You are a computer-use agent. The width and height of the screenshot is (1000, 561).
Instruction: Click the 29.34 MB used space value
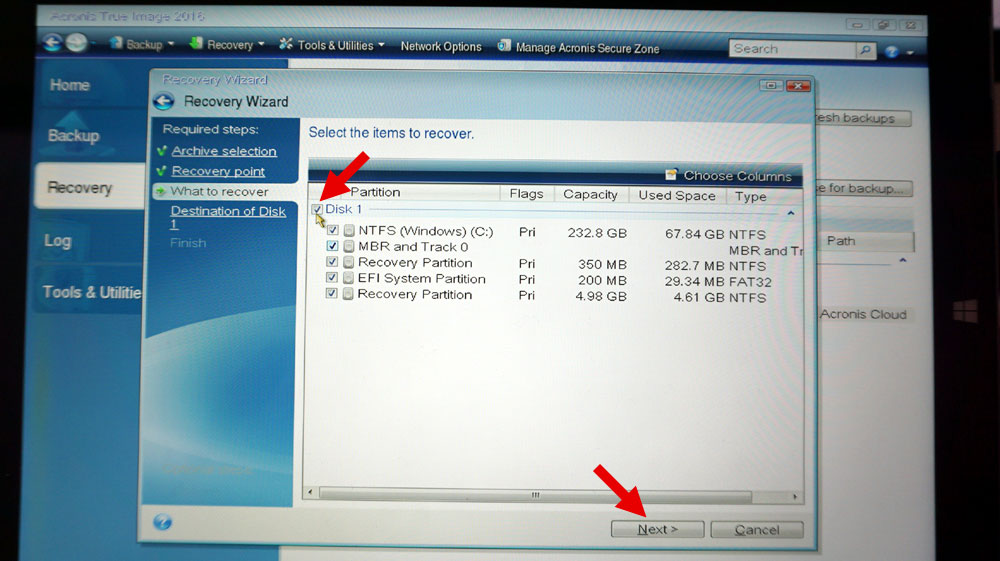click(694, 282)
